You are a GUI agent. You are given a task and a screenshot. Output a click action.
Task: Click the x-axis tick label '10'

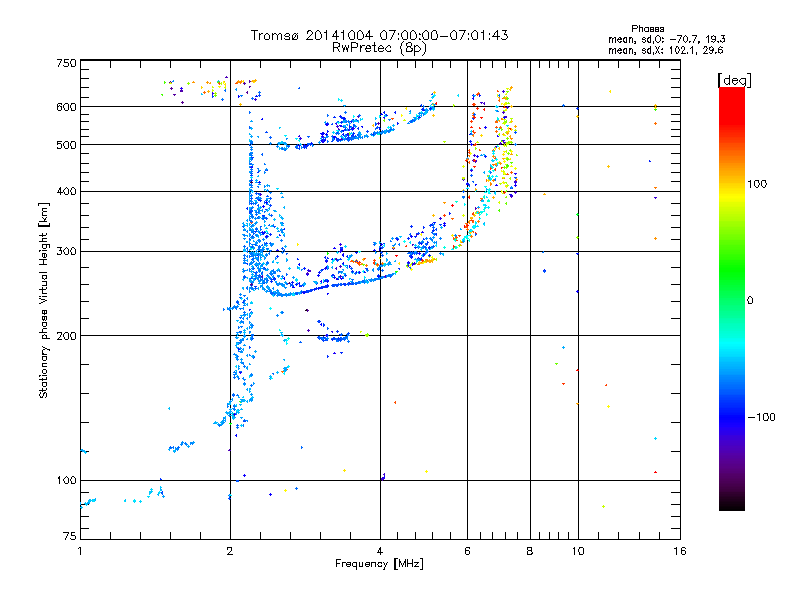click(x=578, y=551)
